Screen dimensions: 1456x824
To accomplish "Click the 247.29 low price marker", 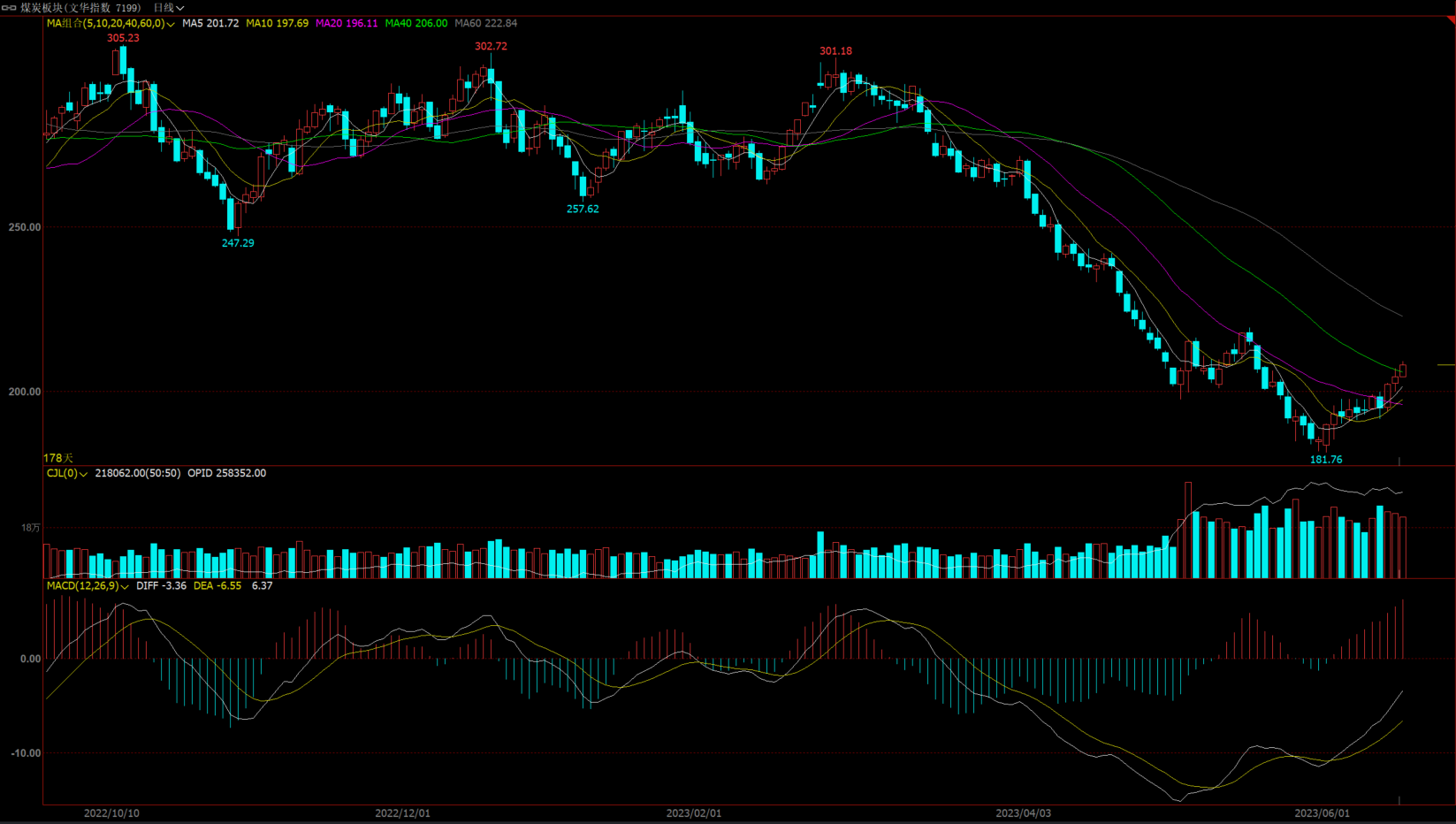I will [x=238, y=243].
